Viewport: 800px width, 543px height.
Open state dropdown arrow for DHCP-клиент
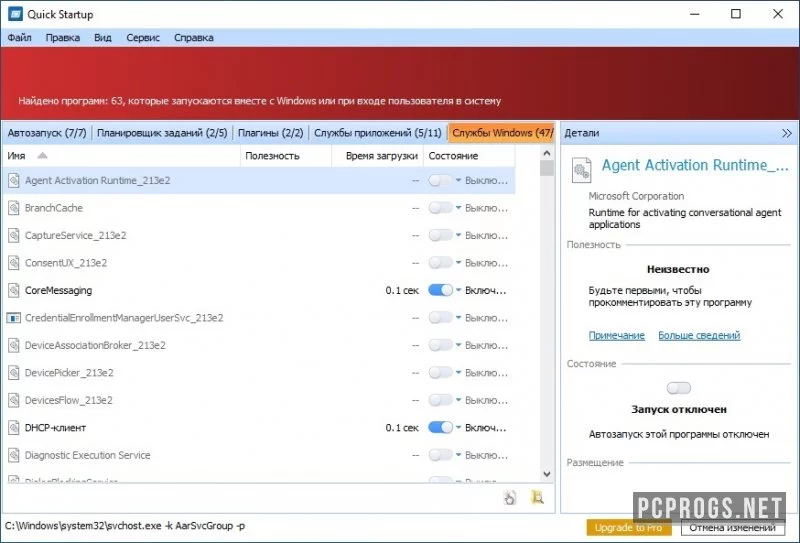point(458,427)
